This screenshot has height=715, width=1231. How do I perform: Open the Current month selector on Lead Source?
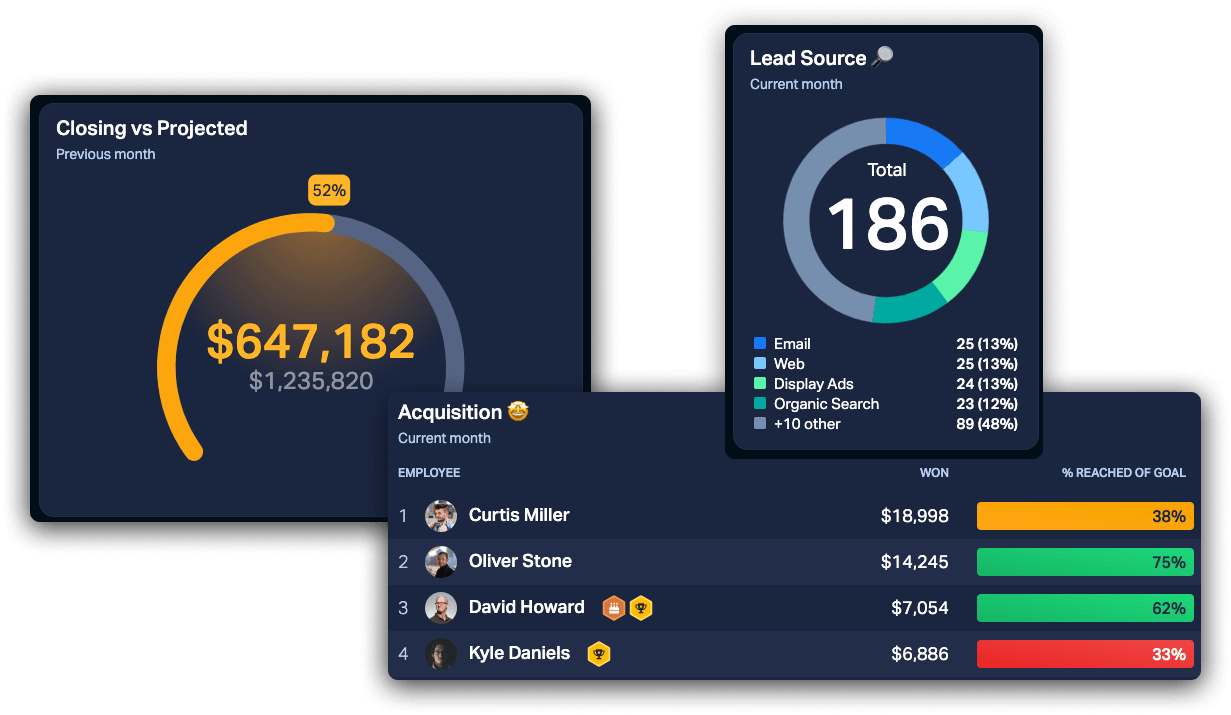[x=796, y=84]
